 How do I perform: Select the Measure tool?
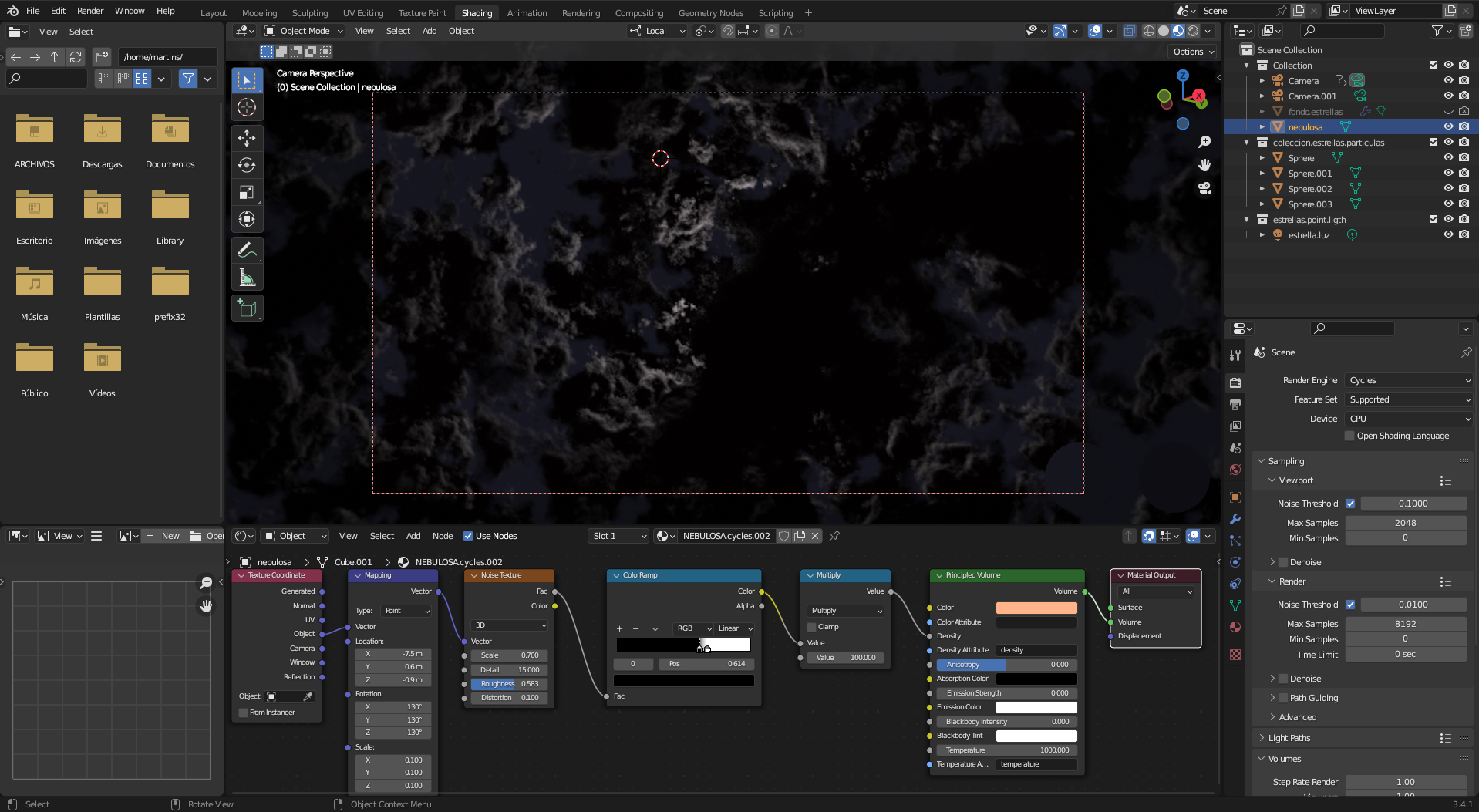pyautogui.click(x=247, y=277)
